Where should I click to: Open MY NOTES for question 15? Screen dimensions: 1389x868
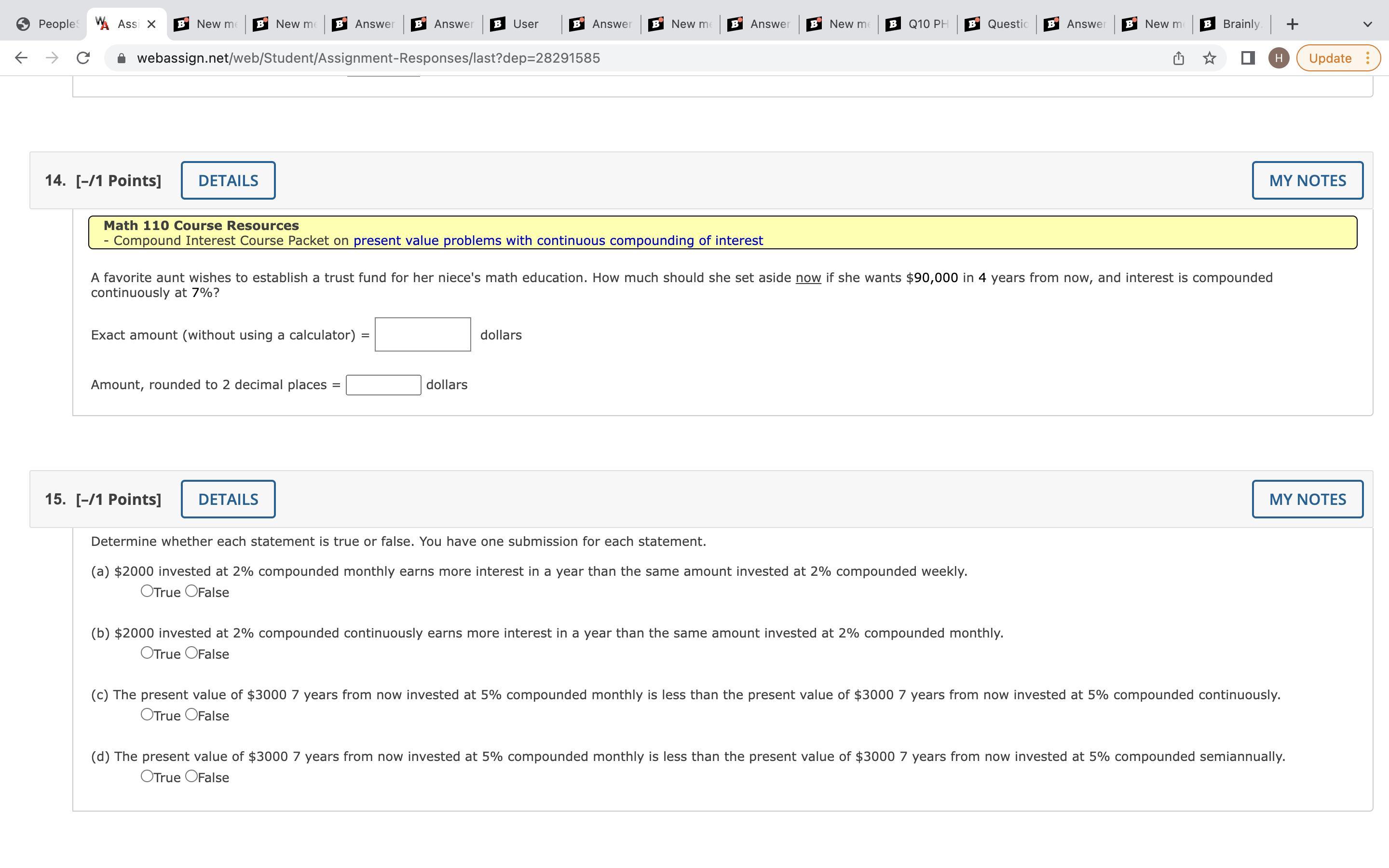1307,499
